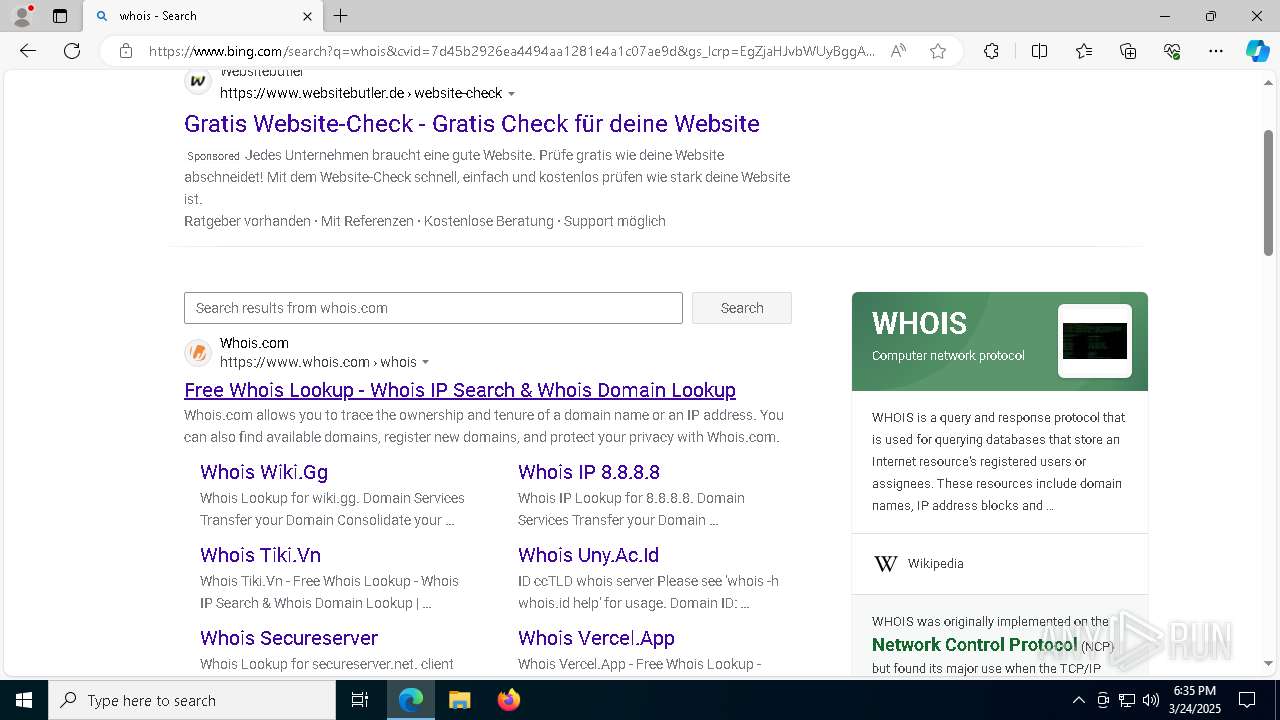1280x720 pixels.
Task: Open the browser profile icon
Action: 22,16
